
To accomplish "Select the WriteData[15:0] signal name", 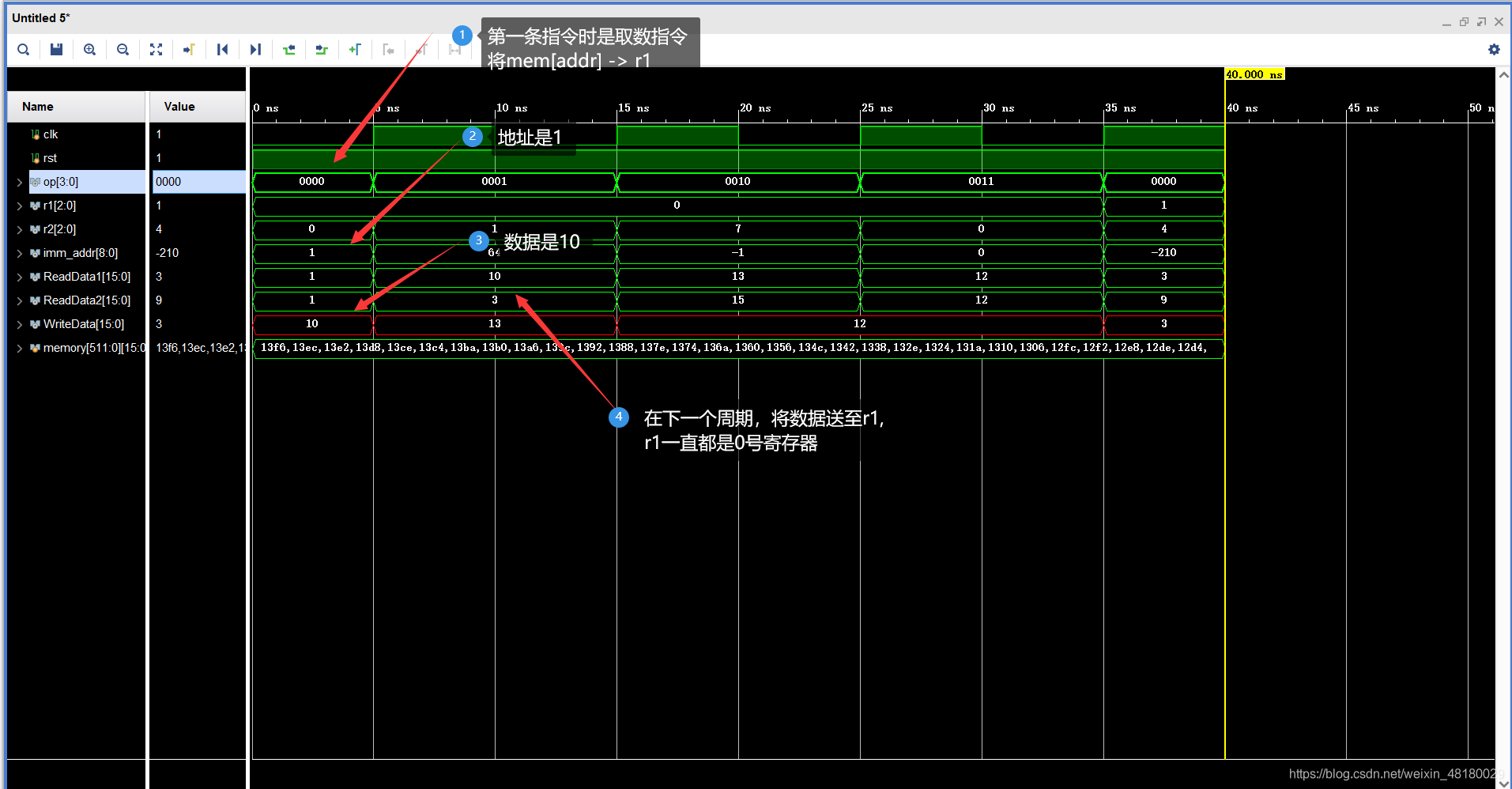I will click(x=84, y=324).
